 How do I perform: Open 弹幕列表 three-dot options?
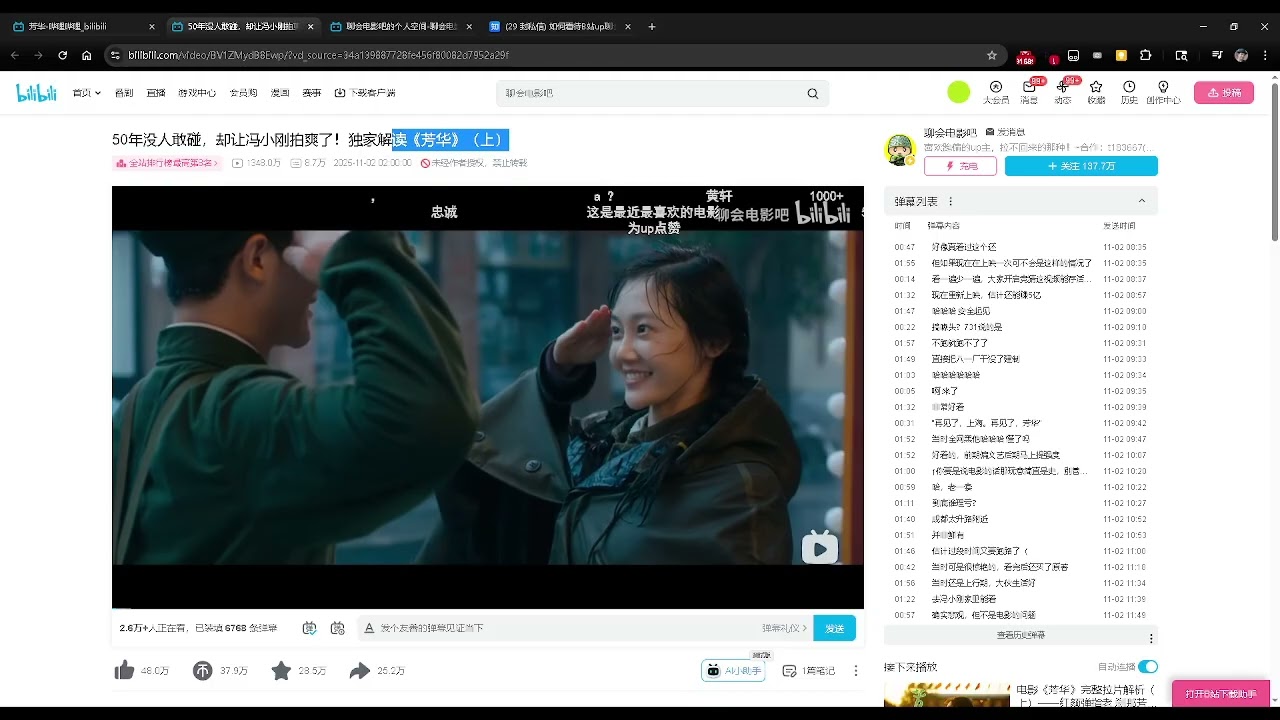pyautogui.click(x=951, y=201)
